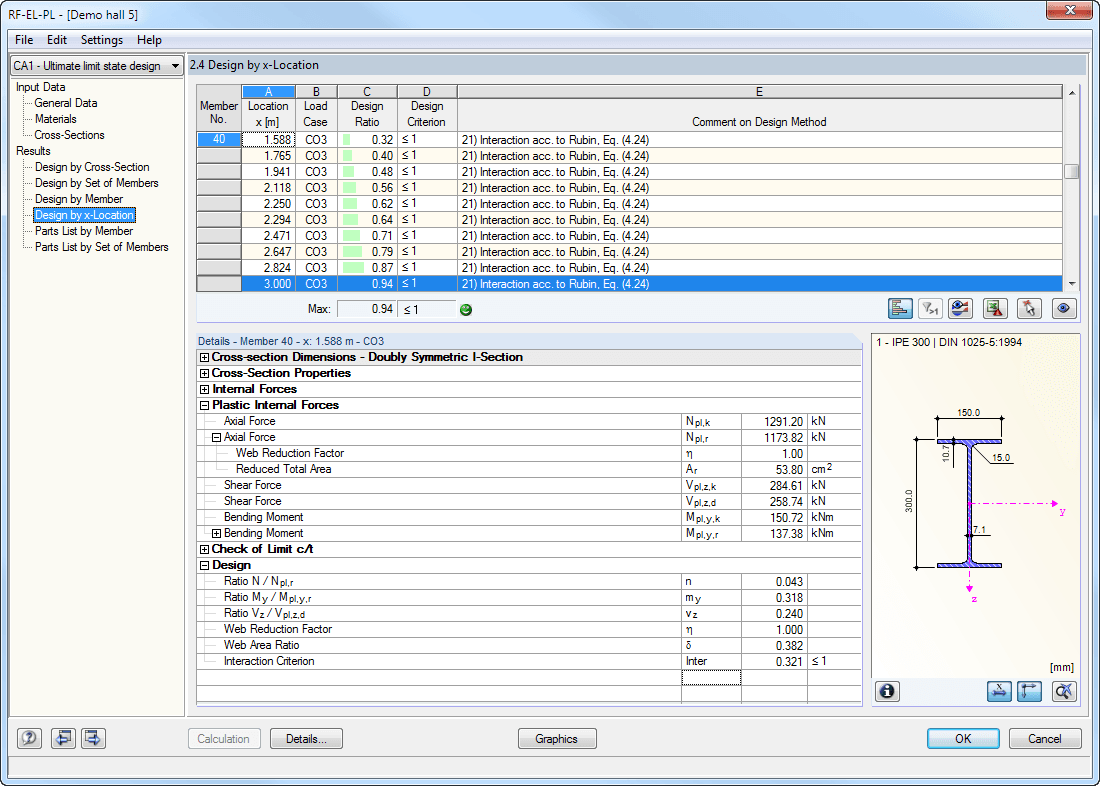The image size is (1100, 786).
Task: Collapse the Axial Force Npl,r node
Action: coord(216,437)
